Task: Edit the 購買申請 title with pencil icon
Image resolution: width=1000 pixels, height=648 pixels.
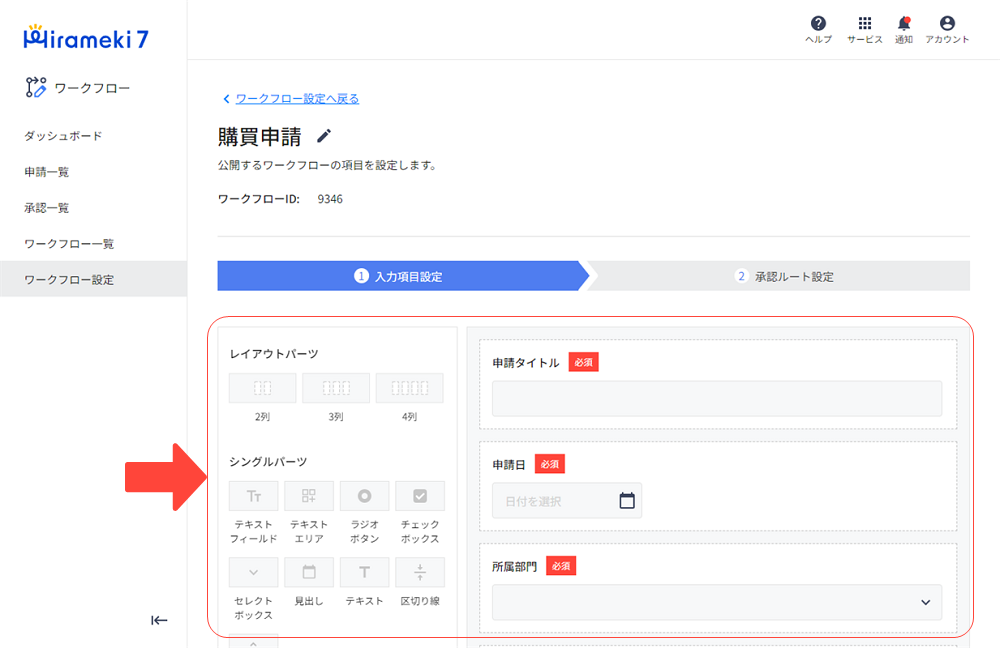Action: coord(323,135)
